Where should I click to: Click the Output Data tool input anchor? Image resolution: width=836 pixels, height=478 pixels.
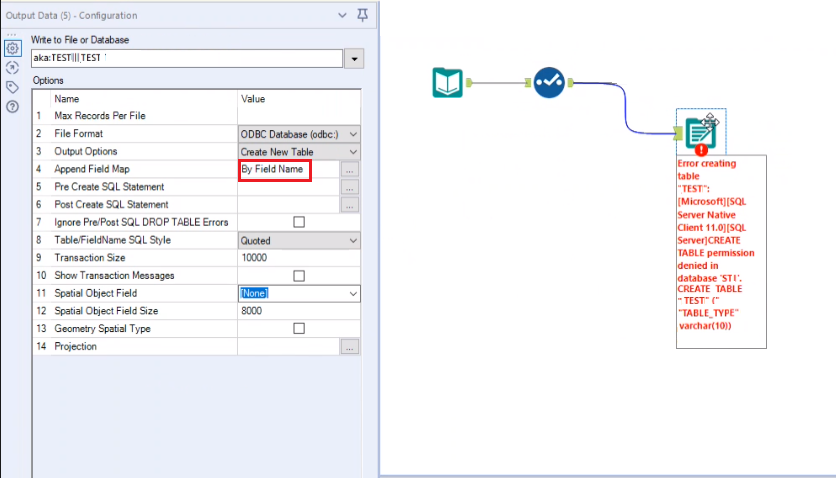tap(678, 133)
